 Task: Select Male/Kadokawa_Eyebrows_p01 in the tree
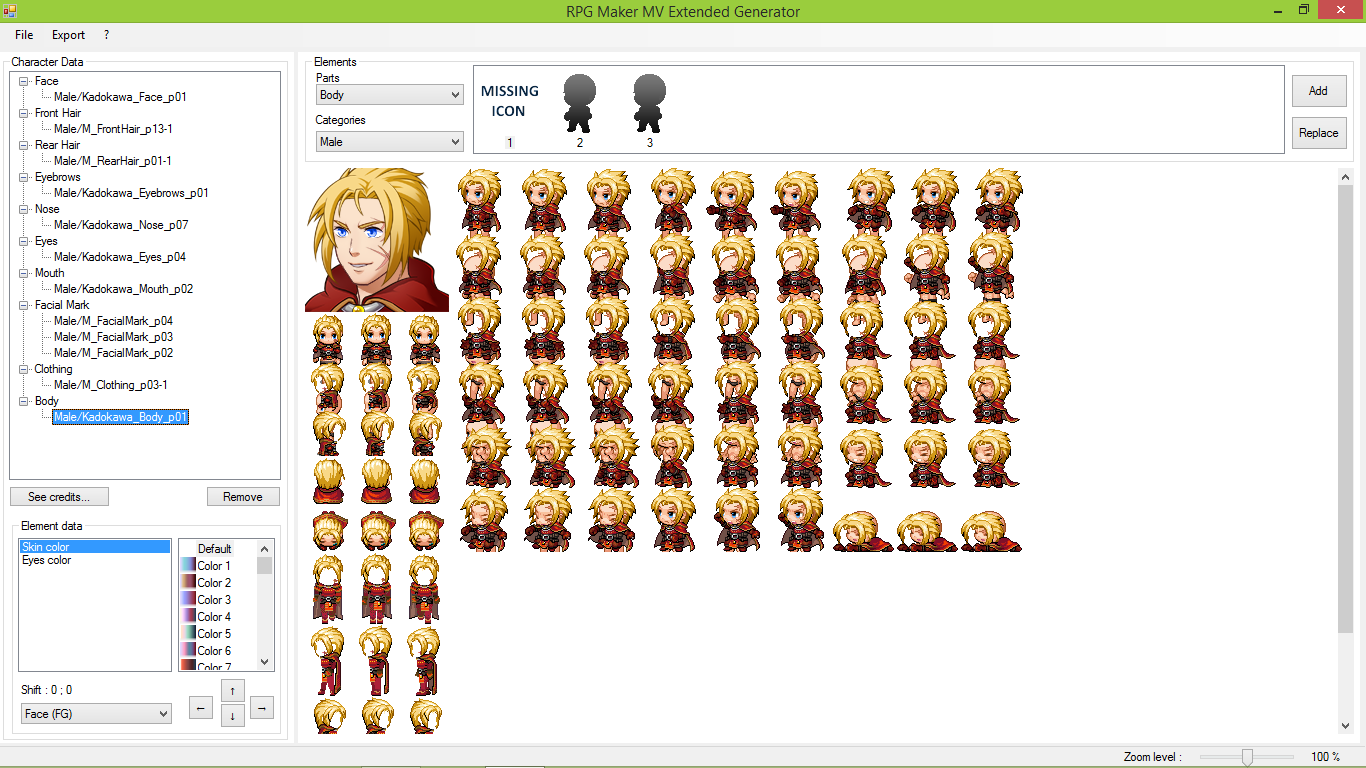(131, 193)
